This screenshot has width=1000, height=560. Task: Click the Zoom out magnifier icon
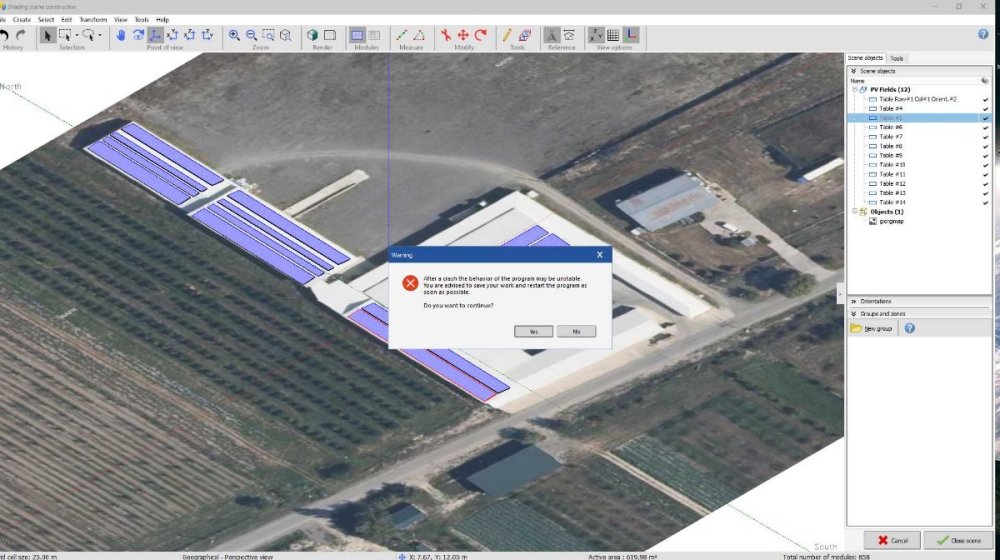click(x=251, y=35)
